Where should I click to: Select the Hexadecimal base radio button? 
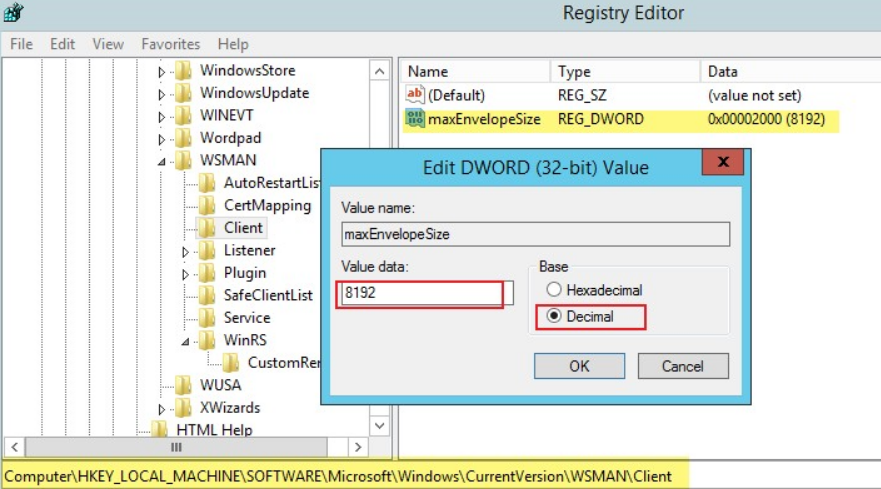554,289
